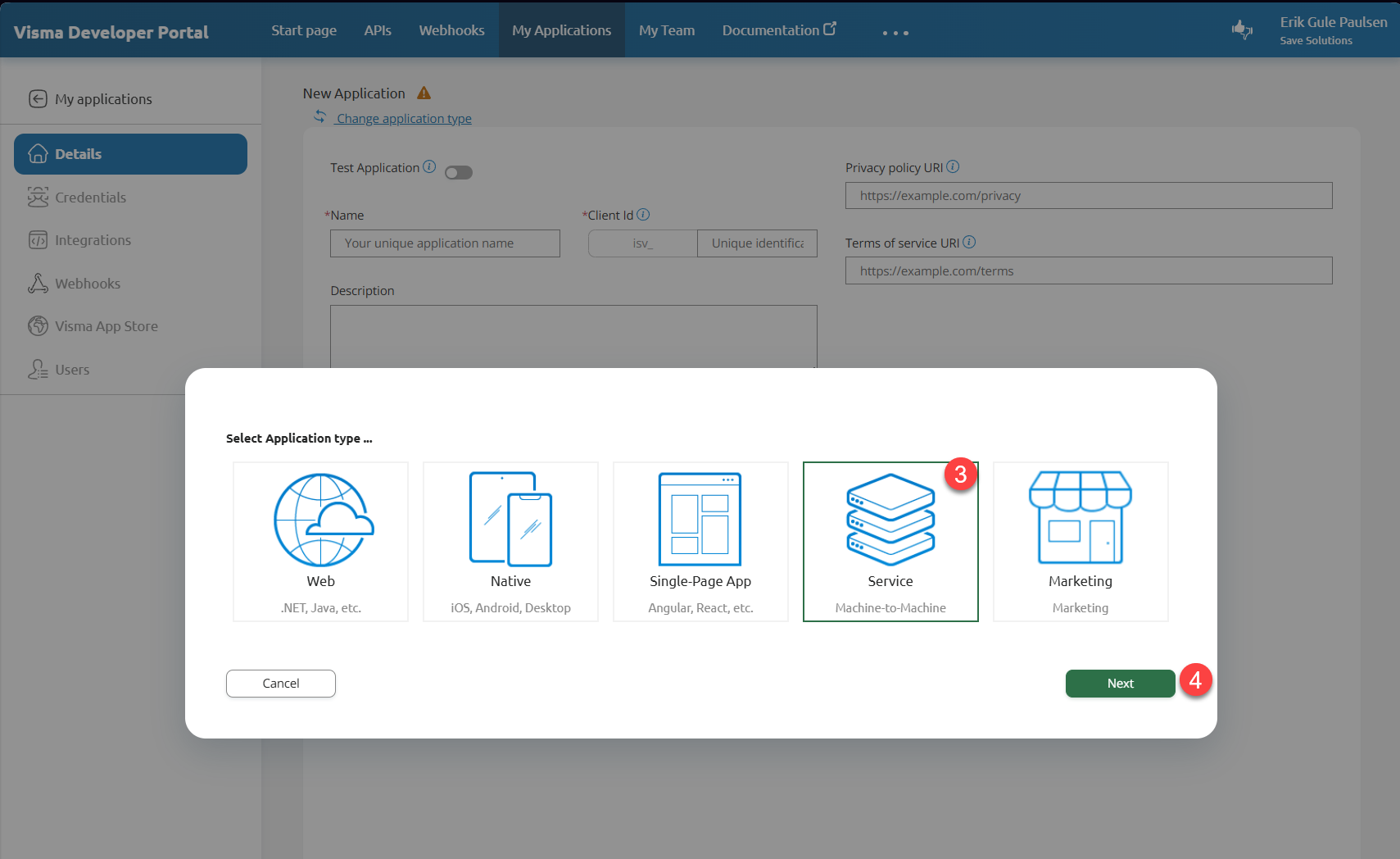Viewport: 1400px width, 859px height.
Task: Choose the Native application type icon
Action: tap(510, 520)
